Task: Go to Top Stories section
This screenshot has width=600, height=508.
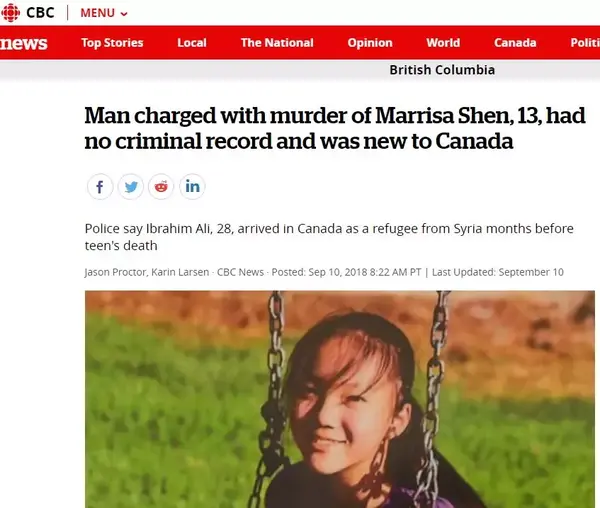Action: coord(112,42)
